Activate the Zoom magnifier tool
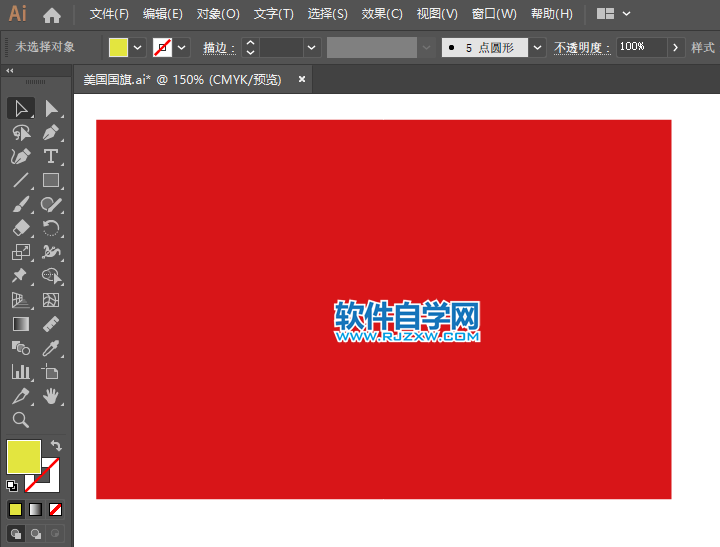Viewport: 720px width, 547px height. (x=20, y=420)
